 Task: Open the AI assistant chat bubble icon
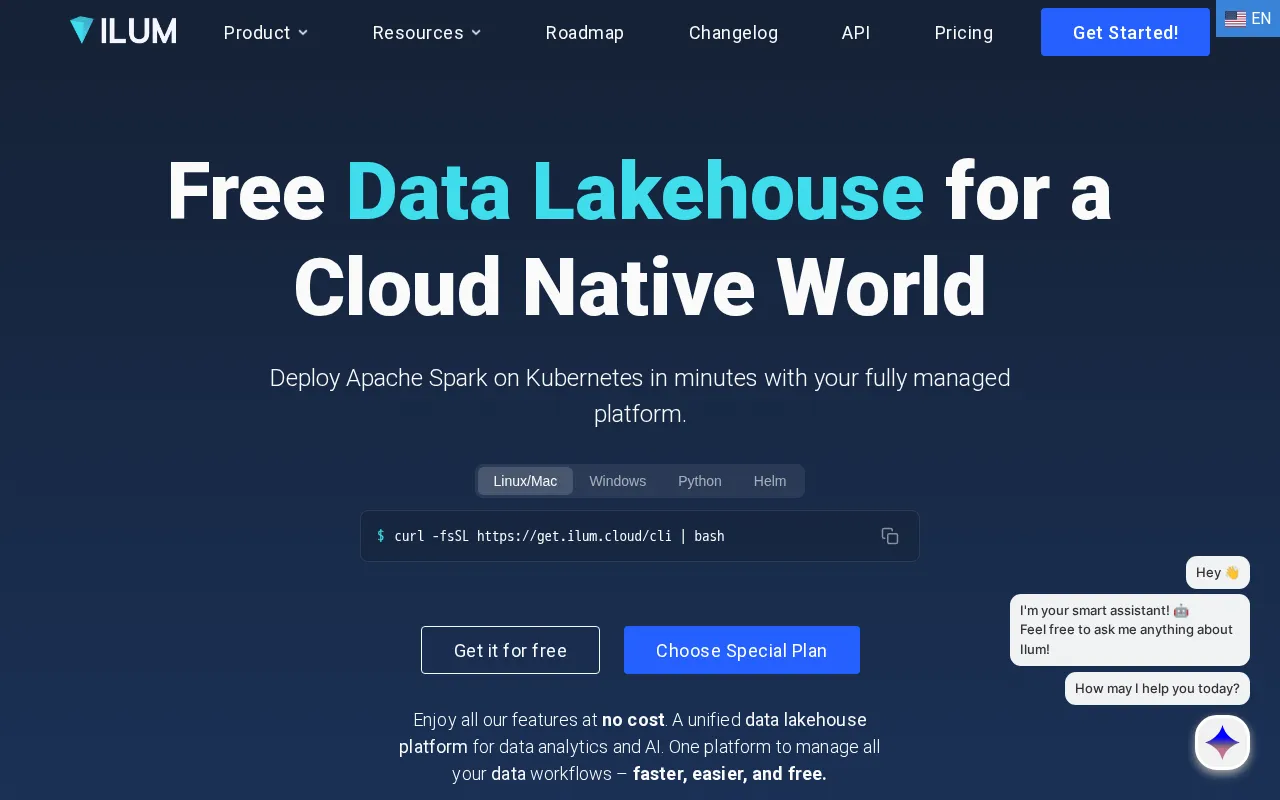pos(1222,743)
